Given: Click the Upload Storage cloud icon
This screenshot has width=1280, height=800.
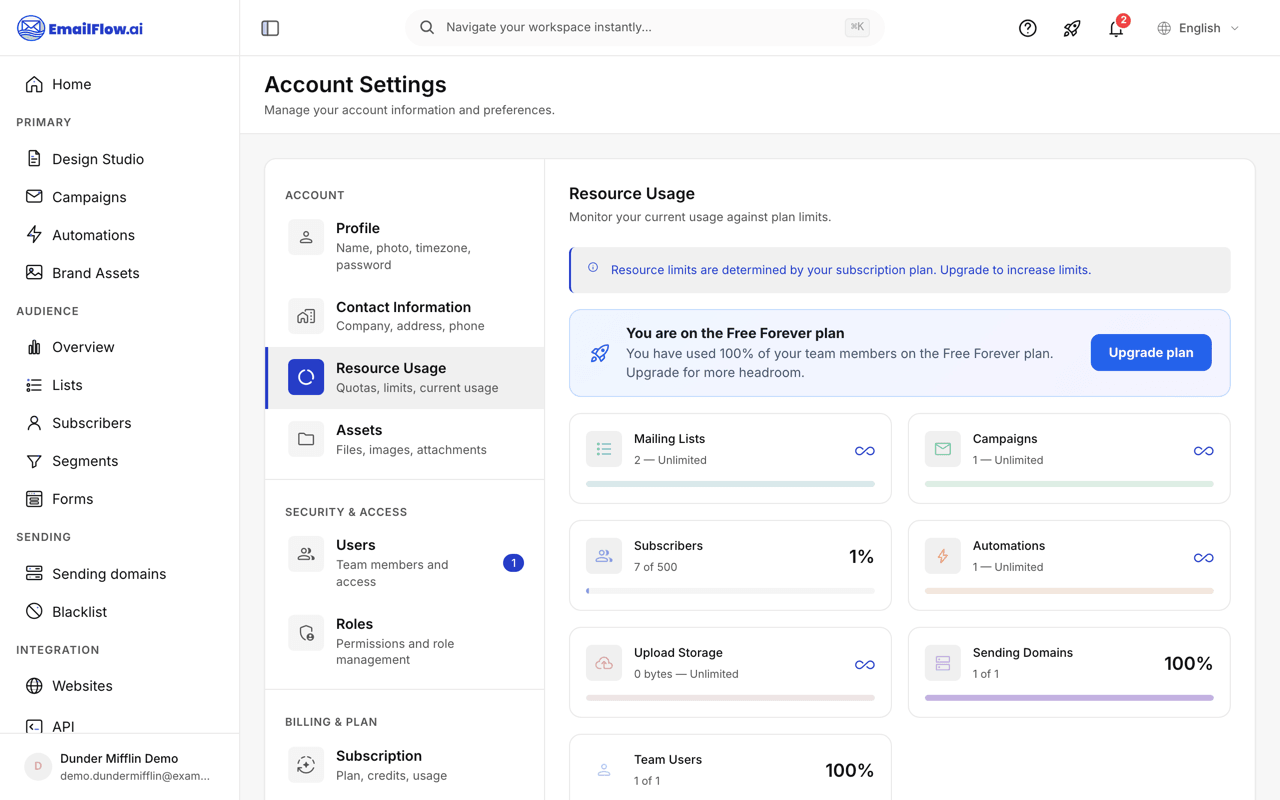Looking at the screenshot, I should click(604, 663).
